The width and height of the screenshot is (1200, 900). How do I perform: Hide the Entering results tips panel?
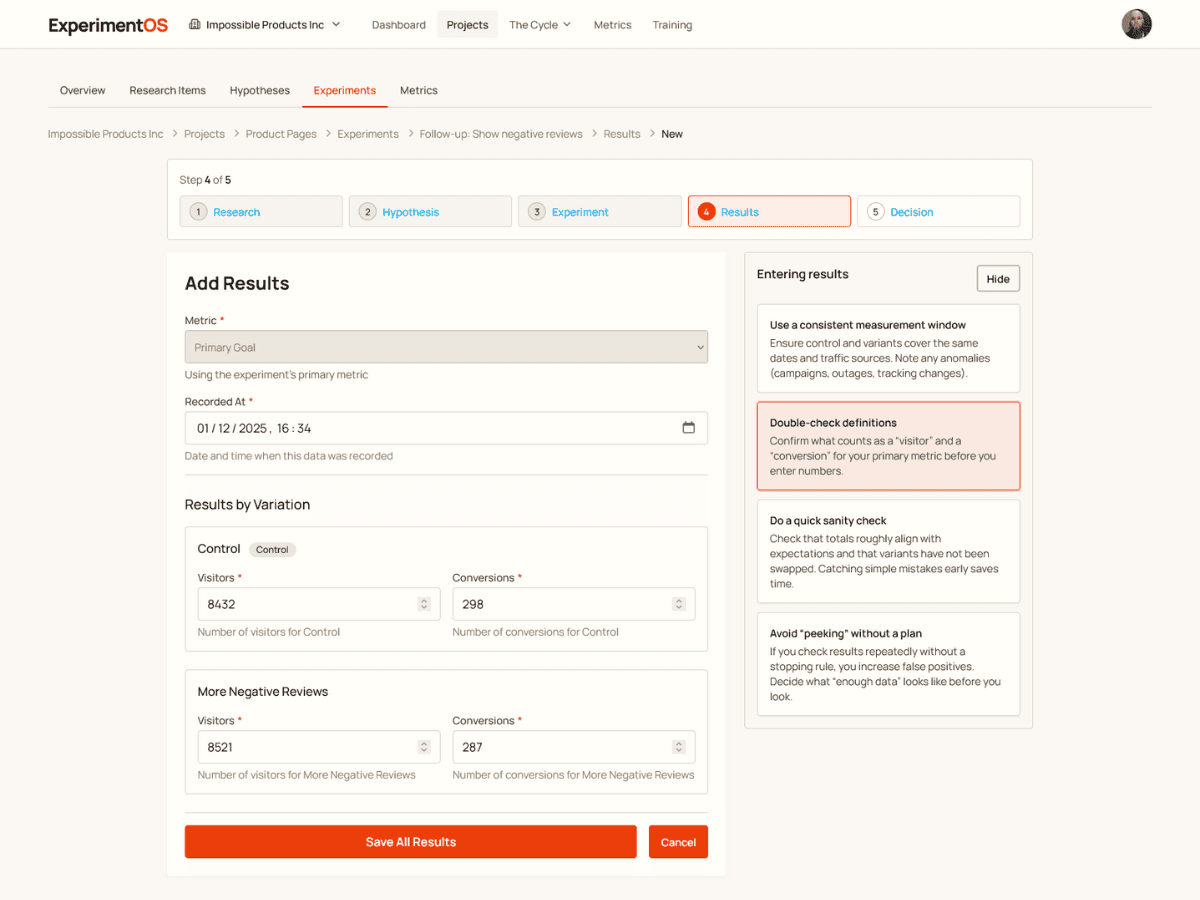click(997, 278)
